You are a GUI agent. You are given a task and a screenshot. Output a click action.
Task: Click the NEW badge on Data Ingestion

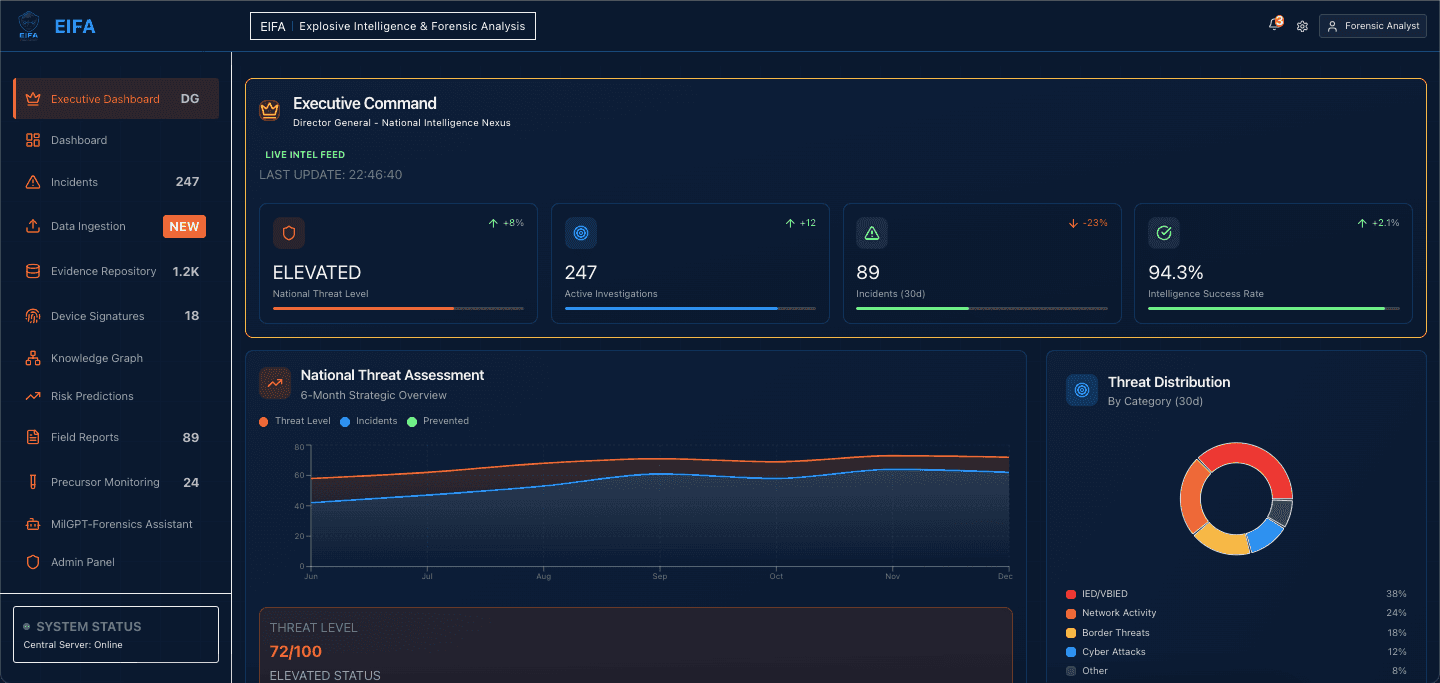(184, 226)
